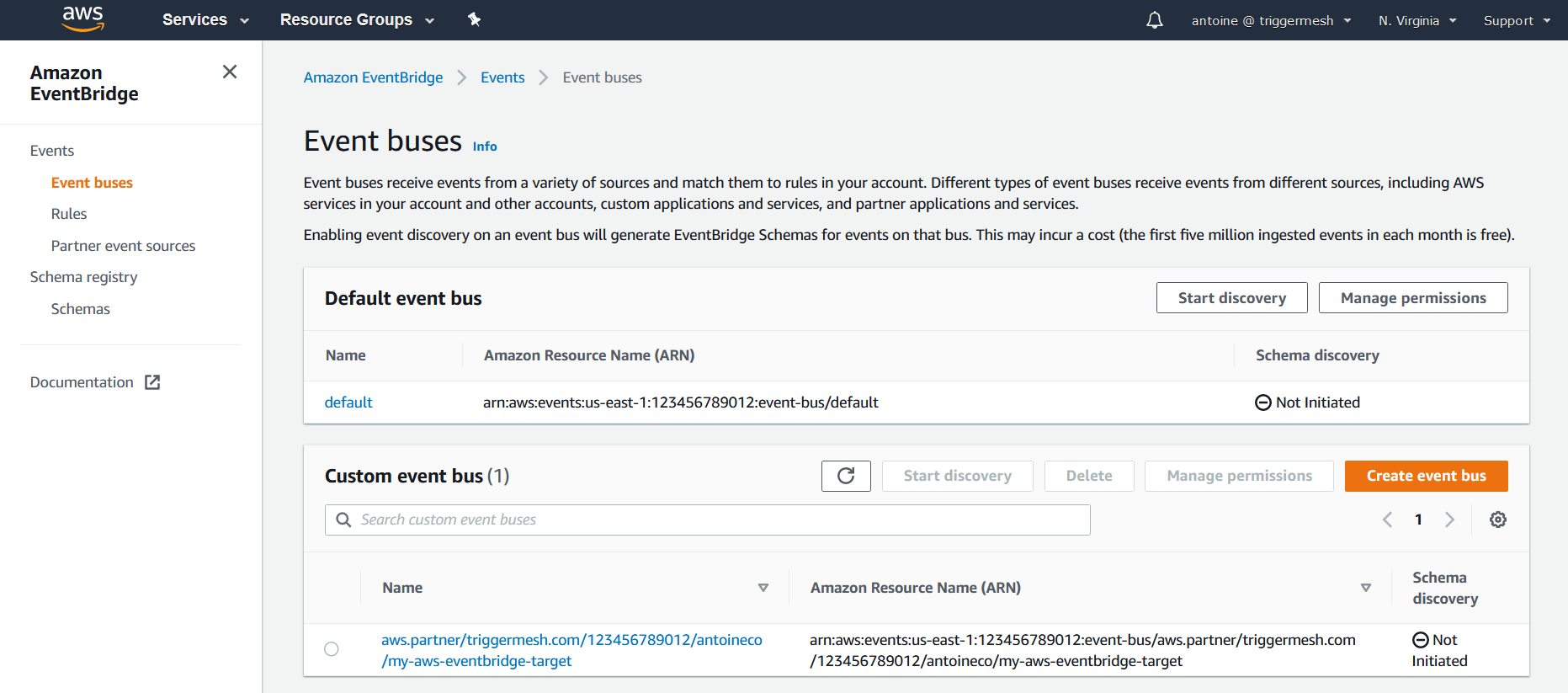Select the triggermesh custom event bus radio button
The height and width of the screenshot is (693, 1568).
(332, 649)
